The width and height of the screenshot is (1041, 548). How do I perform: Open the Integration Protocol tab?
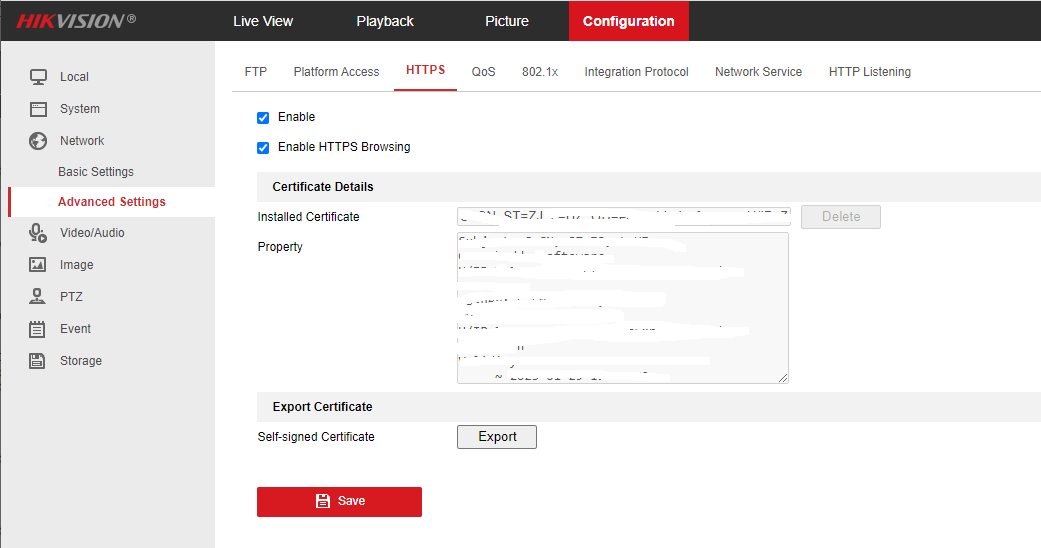tap(636, 72)
